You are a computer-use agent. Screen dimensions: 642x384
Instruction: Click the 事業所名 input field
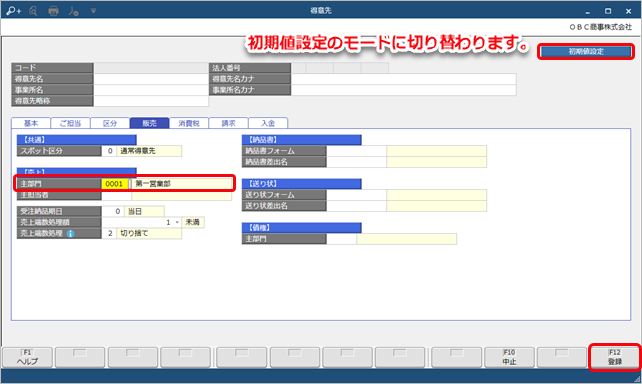[151, 90]
